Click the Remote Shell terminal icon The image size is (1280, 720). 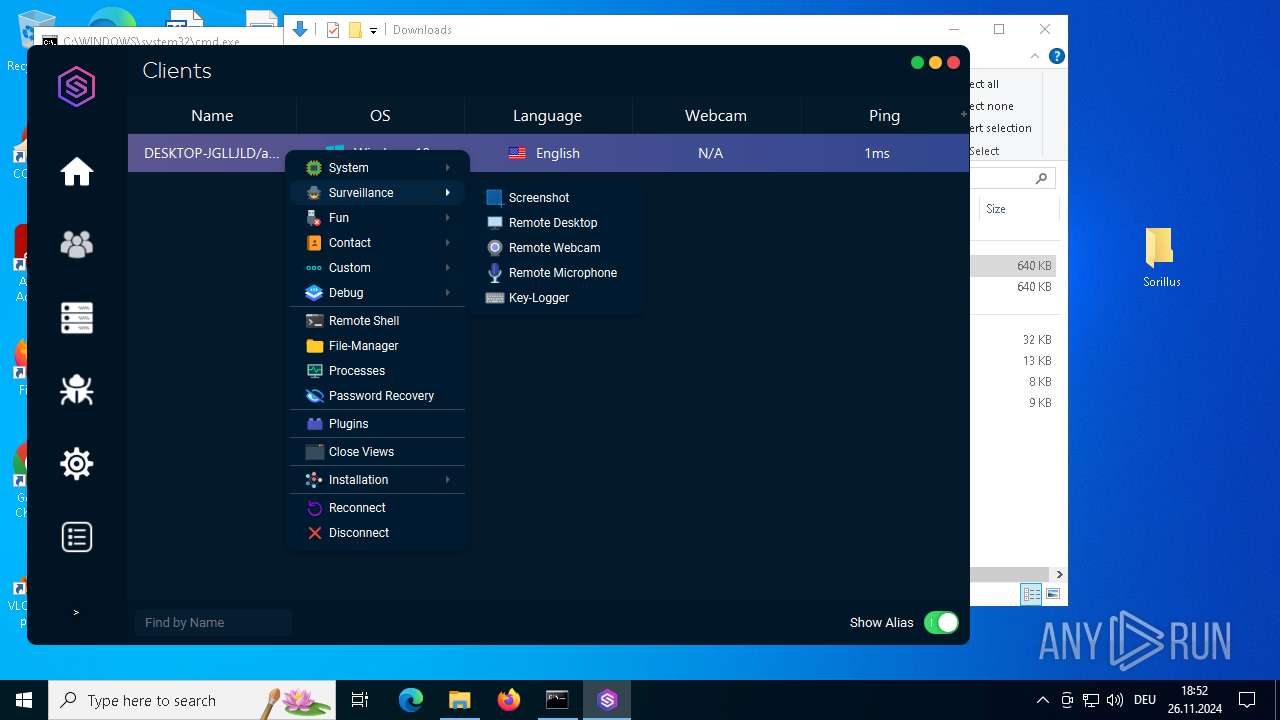click(314, 321)
